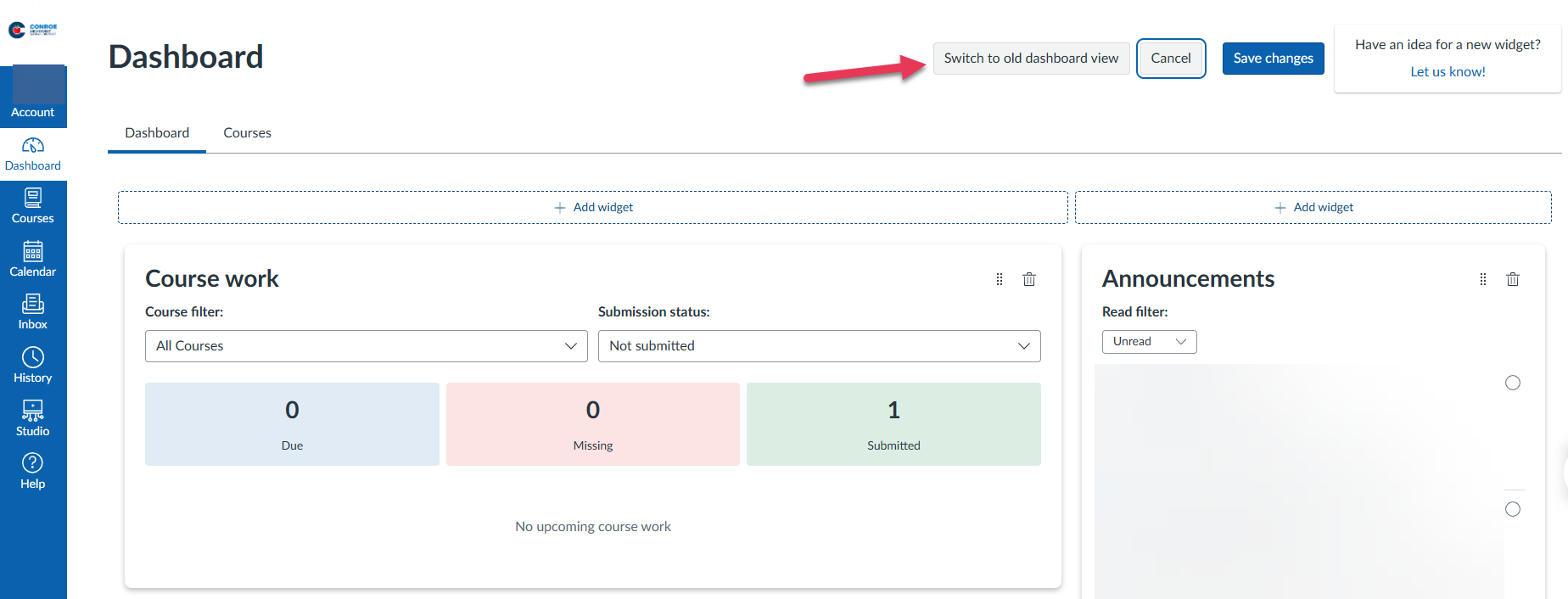Image resolution: width=1568 pixels, height=599 pixels.
Task: Open the Calendar in sidebar
Action: coord(33,259)
